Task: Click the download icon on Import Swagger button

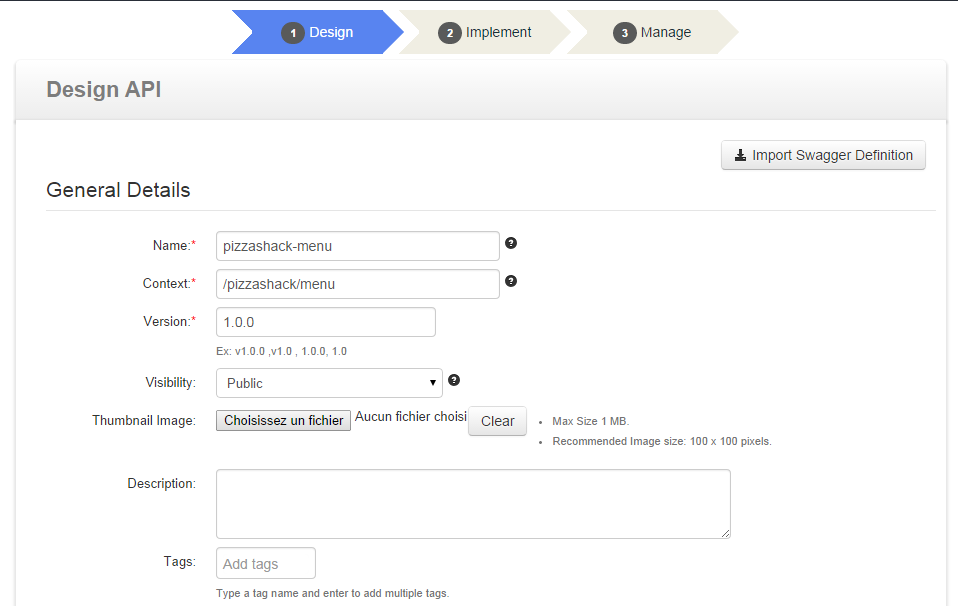Action: [x=740, y=155]
